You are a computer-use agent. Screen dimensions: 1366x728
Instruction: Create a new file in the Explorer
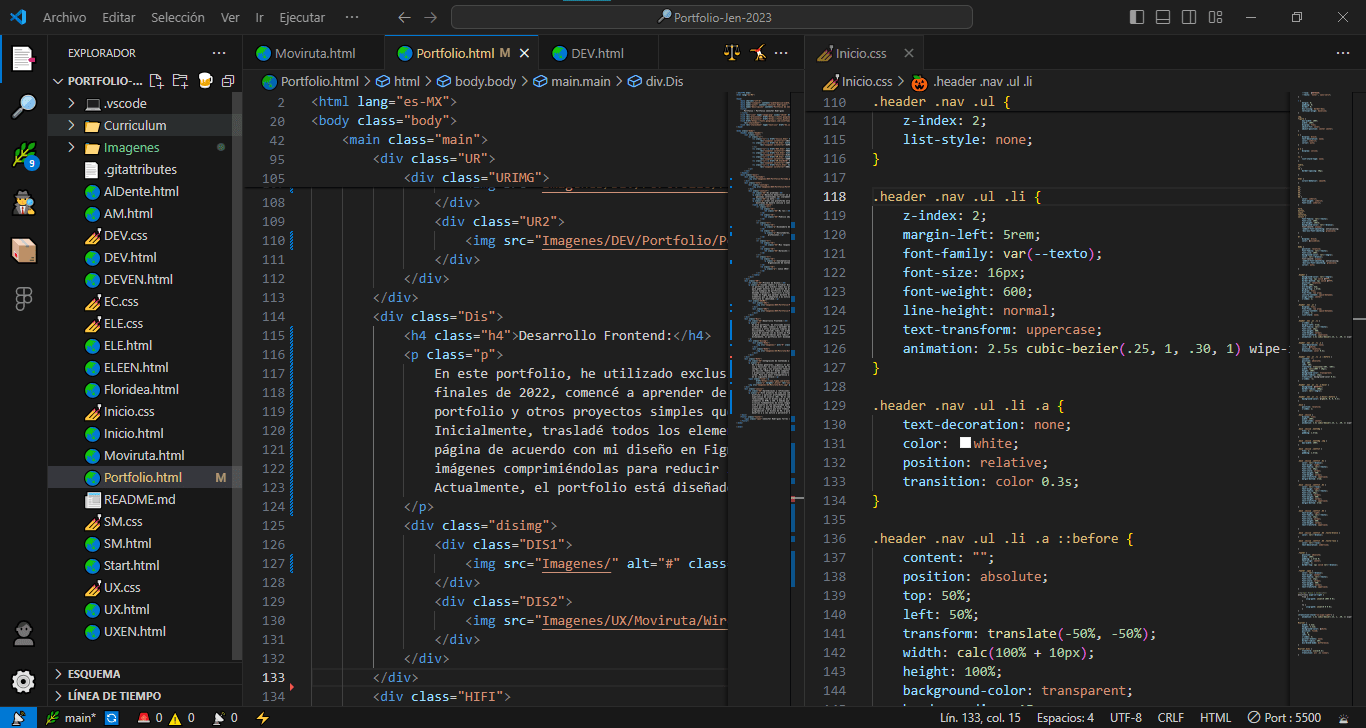(x=155, y=81)
